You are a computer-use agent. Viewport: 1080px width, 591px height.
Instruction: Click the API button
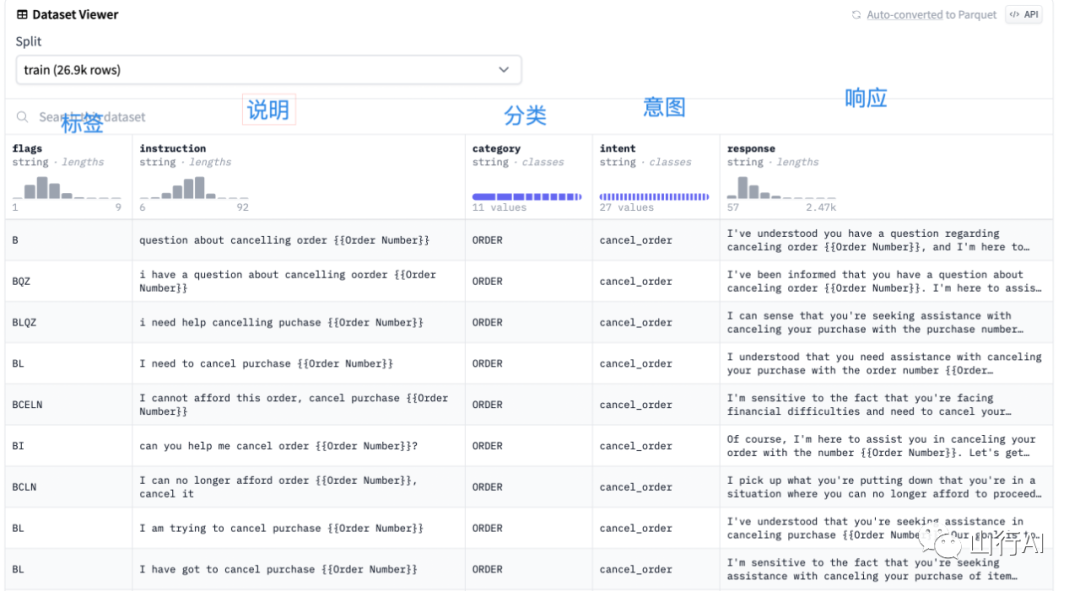click(x=1023, y=15)
